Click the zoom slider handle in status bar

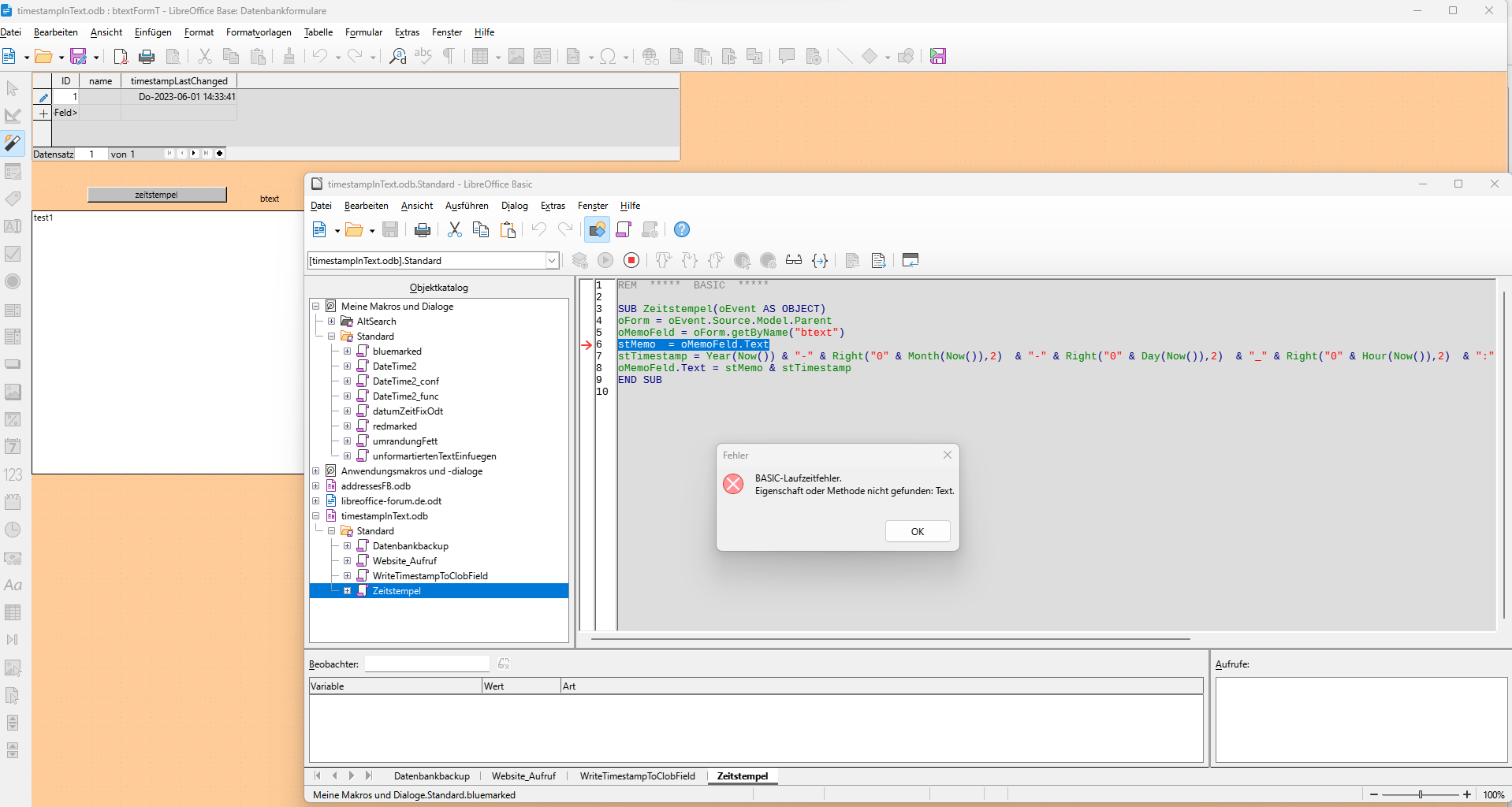coord(1421,794)
